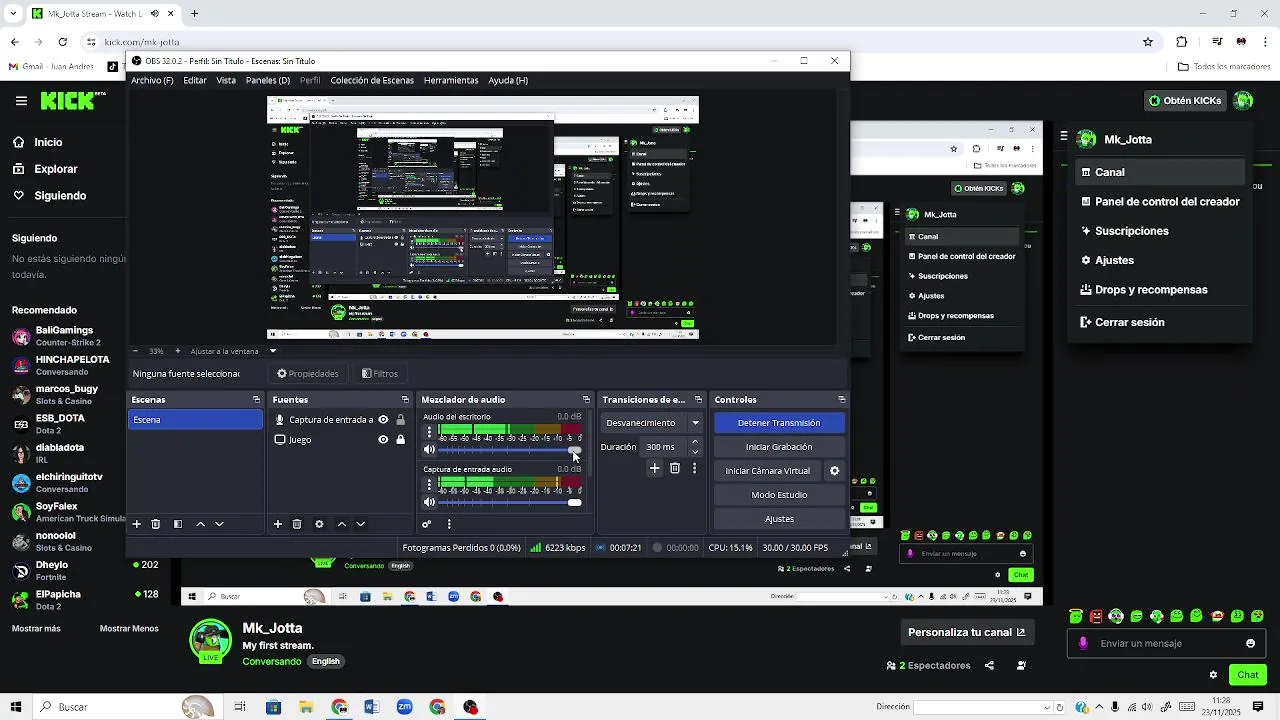Select Panel de control del creador menu item
This screenshot has height=720, width=1280.
click(1160, 201)
